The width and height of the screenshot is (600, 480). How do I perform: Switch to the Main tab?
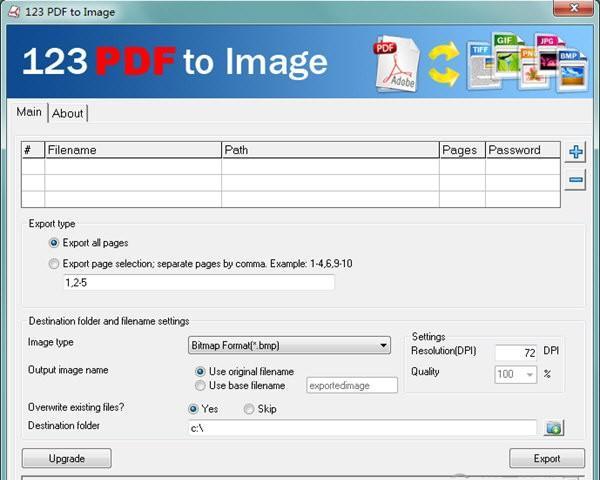29,112
